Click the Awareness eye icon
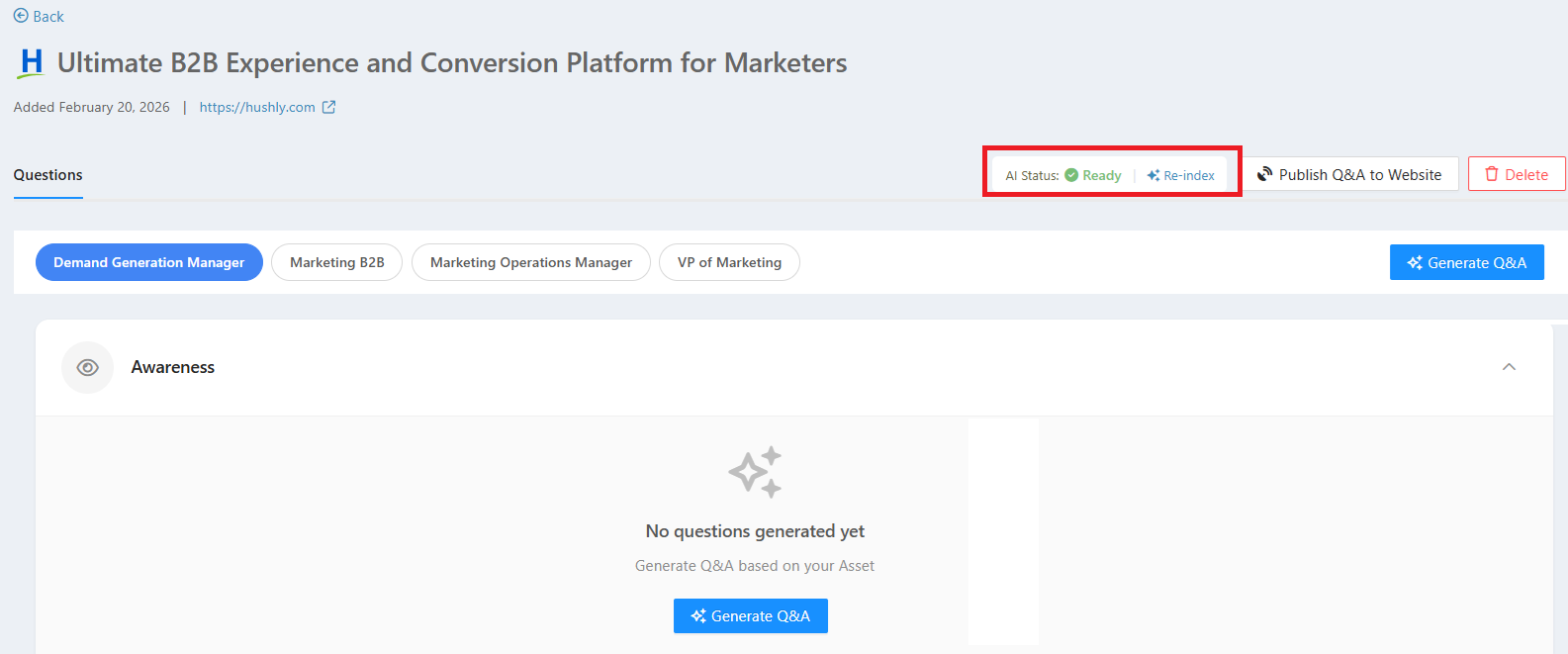The height and width of the screenshot is (654, 1568). [x=87, y=367]
